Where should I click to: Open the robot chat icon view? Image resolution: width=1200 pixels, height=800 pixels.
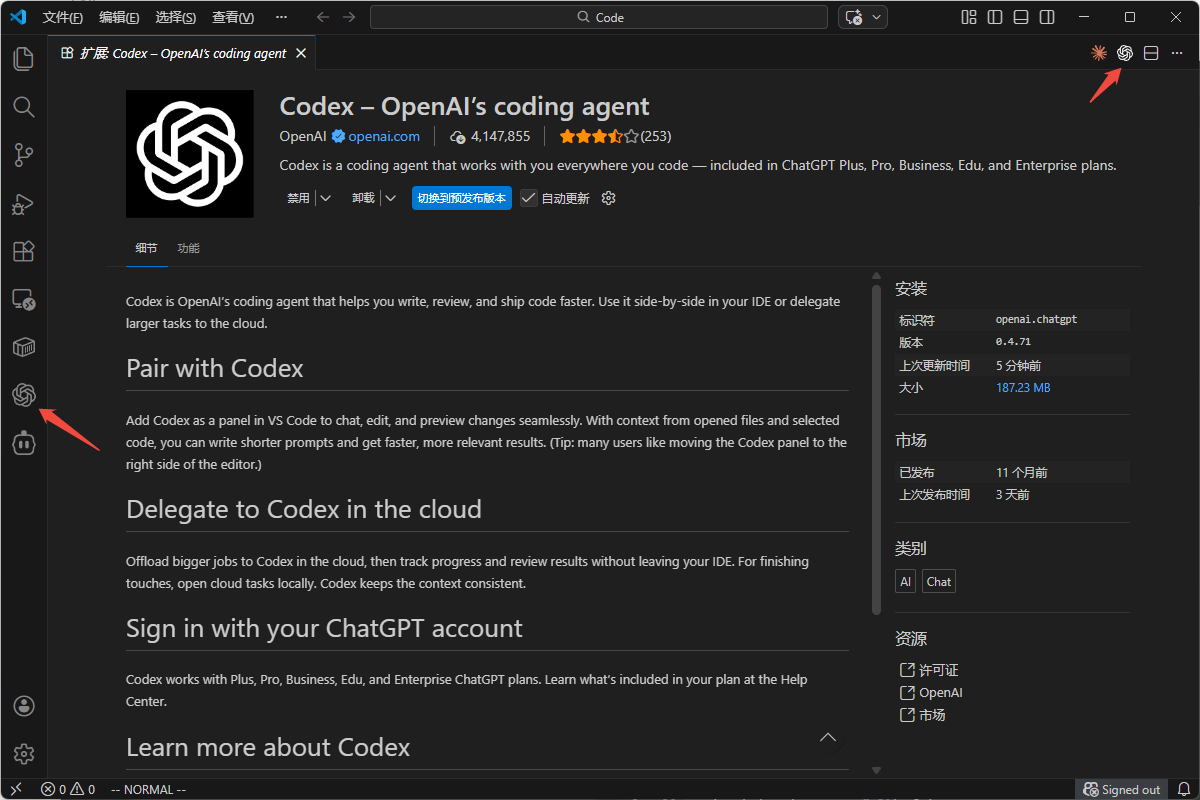pyautogui.click(x=23, y=443)
